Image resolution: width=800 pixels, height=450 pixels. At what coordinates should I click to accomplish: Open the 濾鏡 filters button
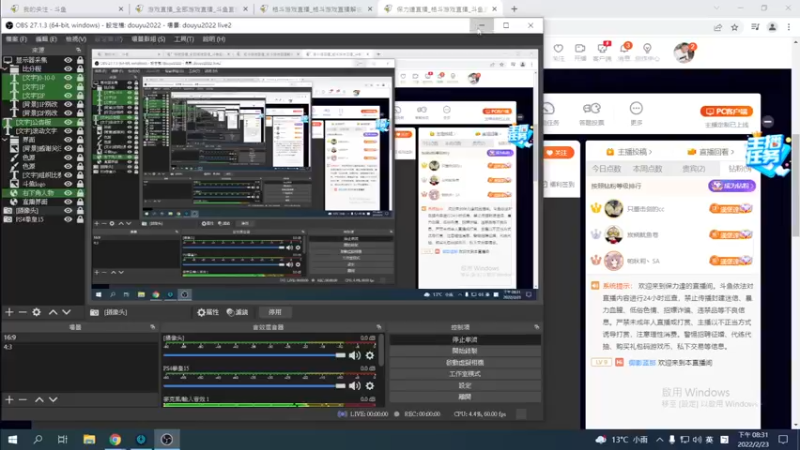click(237, 312)
